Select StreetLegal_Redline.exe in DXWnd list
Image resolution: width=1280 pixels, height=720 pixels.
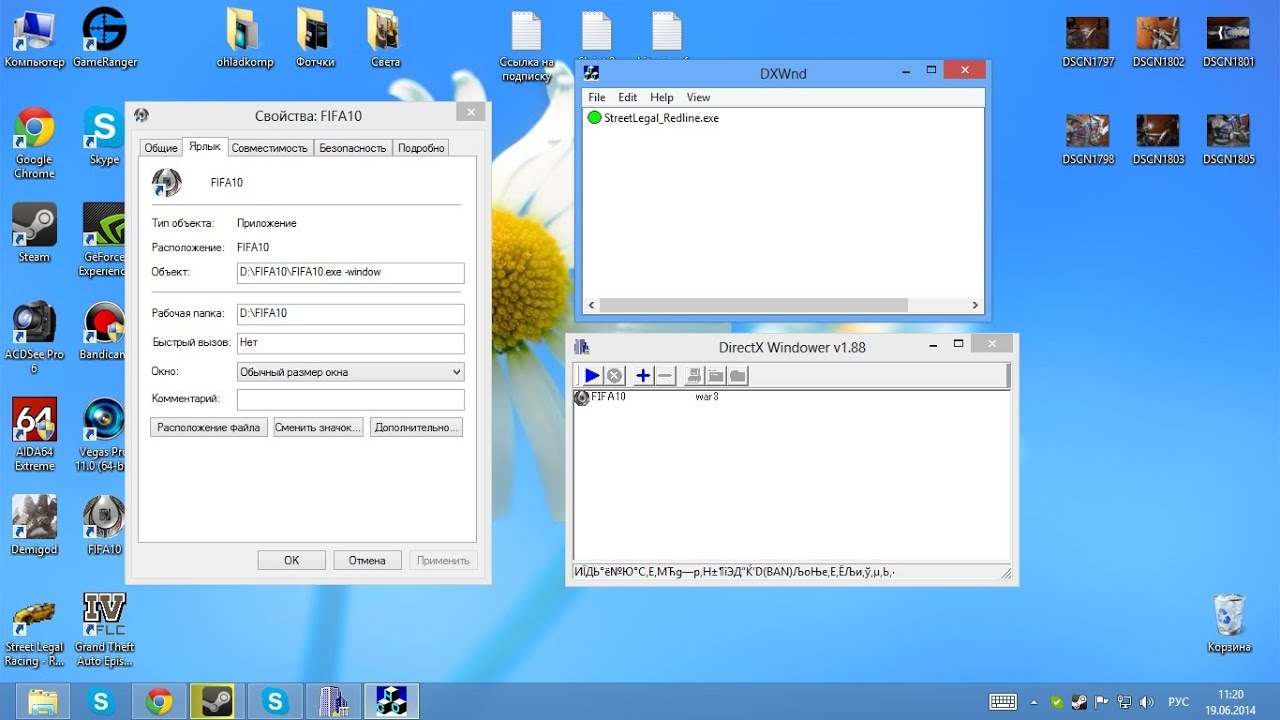pyautogui.click(x=661, y=118)
